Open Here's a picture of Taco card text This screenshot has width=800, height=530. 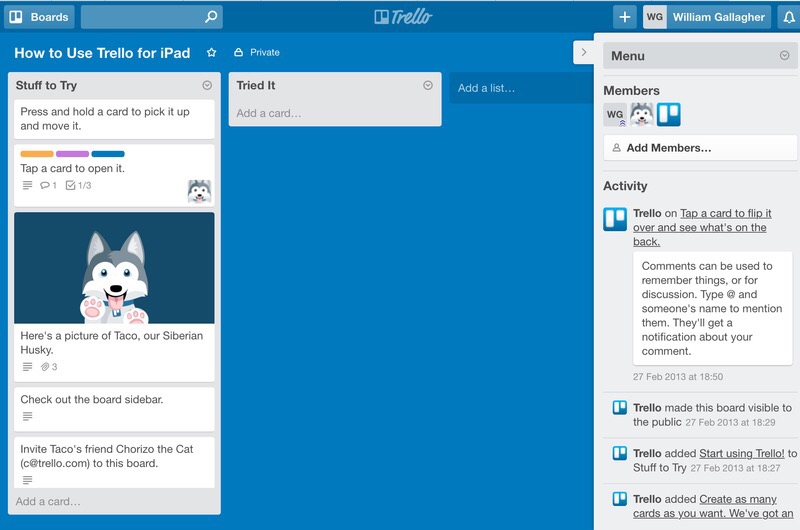(112, 343)
